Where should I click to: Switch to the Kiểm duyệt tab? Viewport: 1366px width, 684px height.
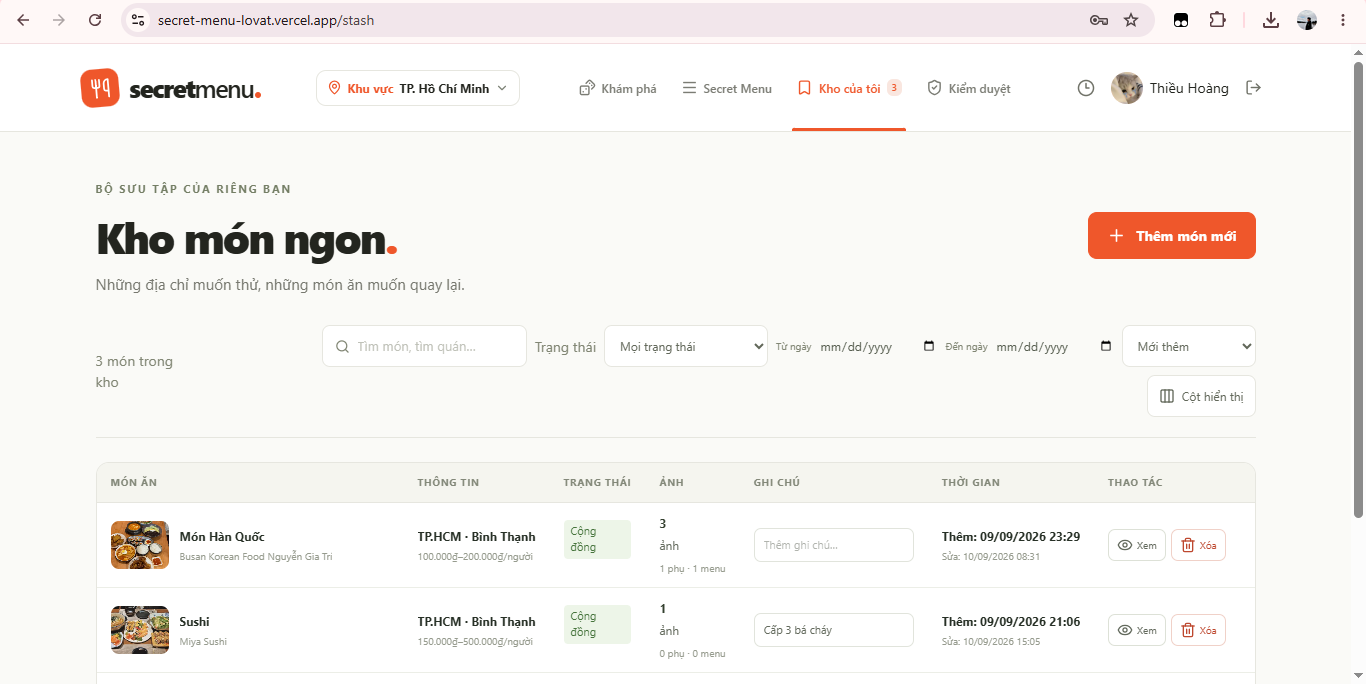coord(969,88)
